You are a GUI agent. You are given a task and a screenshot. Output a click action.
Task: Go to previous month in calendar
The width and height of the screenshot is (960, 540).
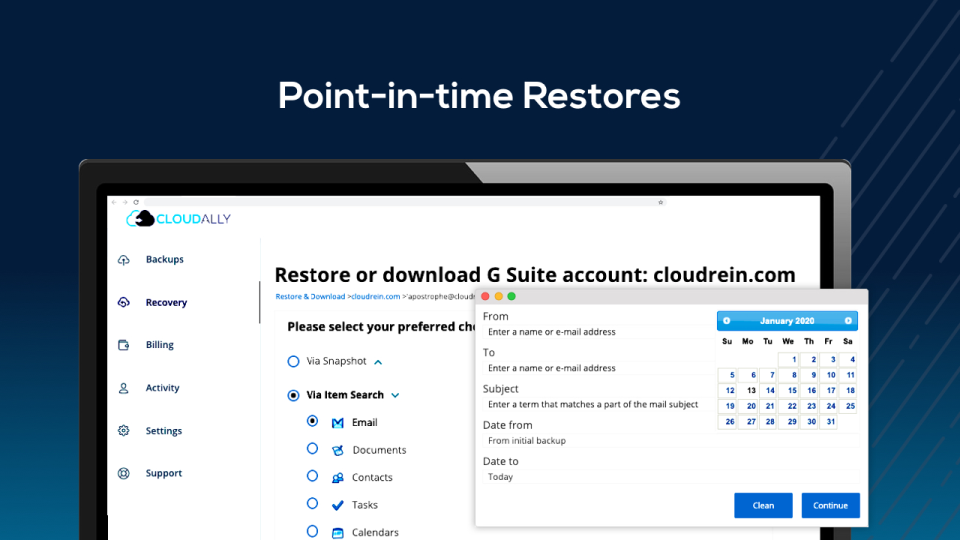[727, 321]
